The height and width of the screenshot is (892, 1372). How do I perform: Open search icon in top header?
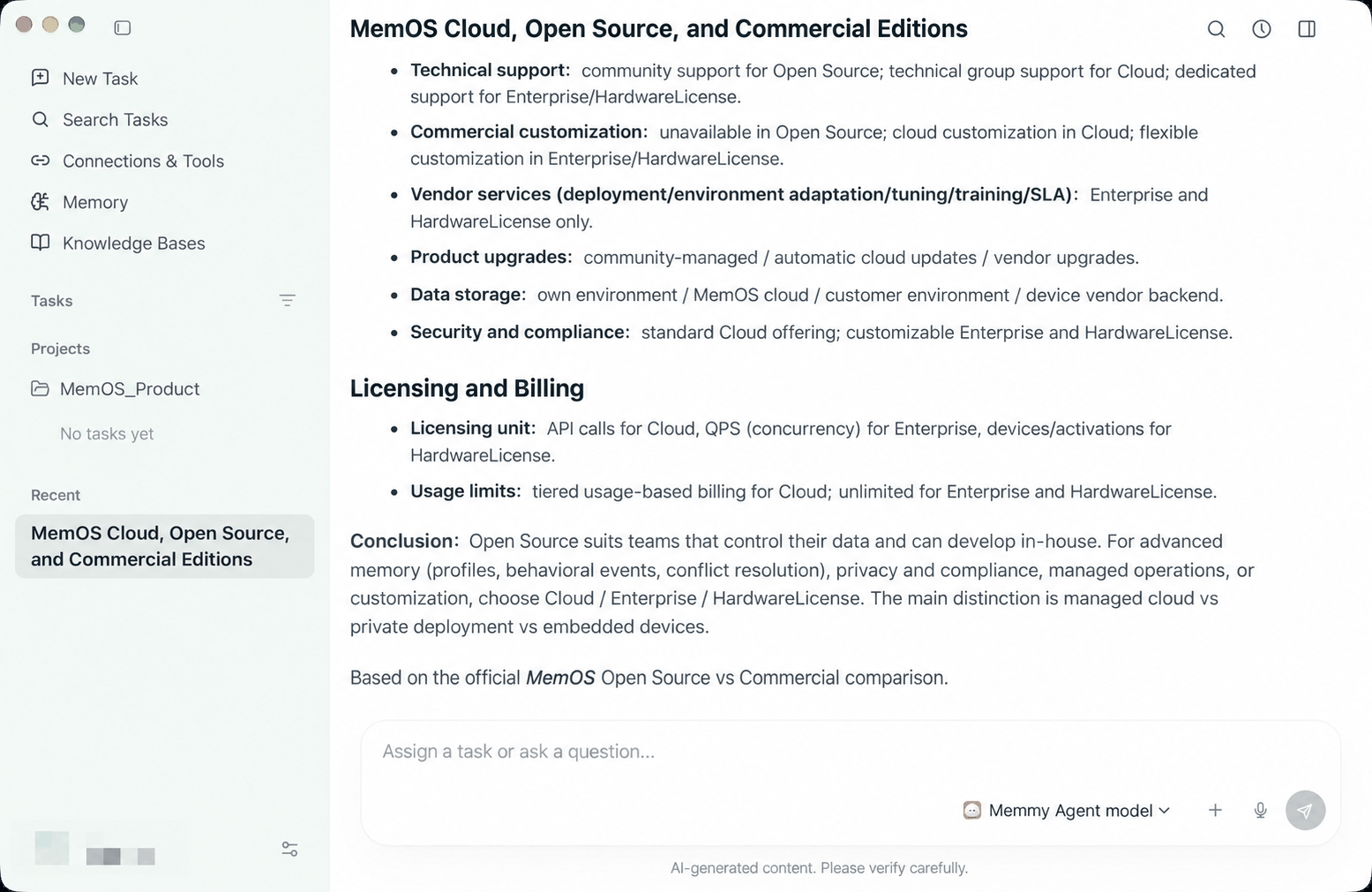tap(1216, 29)
